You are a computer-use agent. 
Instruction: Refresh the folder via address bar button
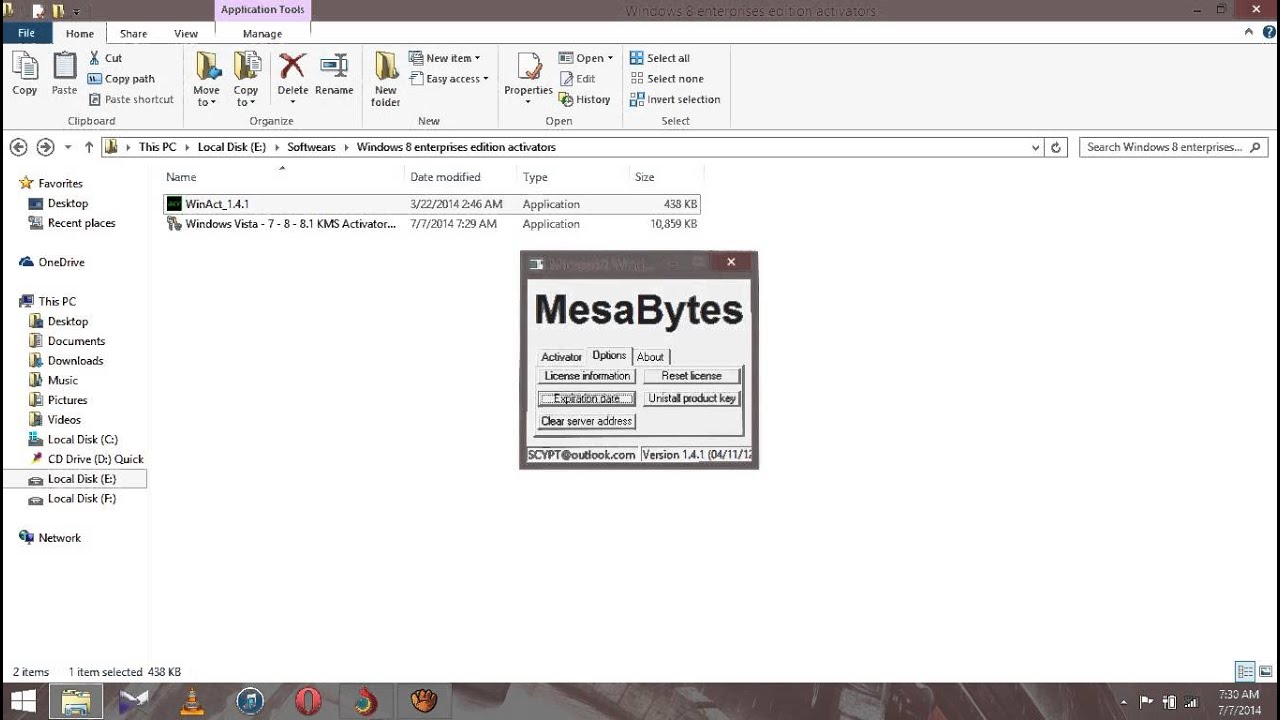[x=1056, y=147]
